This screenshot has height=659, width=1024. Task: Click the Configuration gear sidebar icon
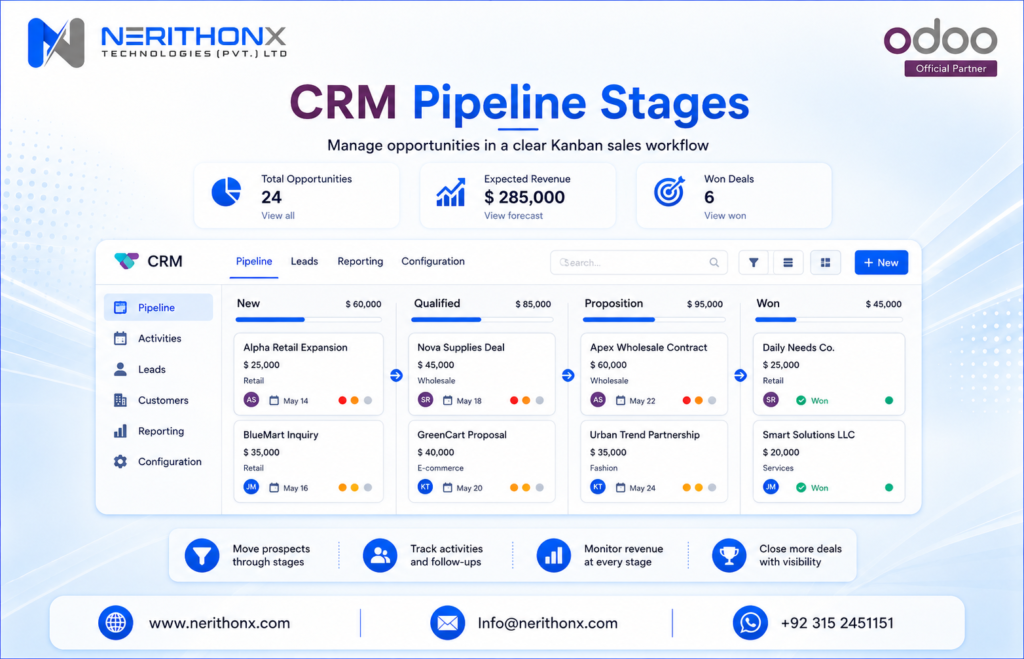(x=120, y=462)
